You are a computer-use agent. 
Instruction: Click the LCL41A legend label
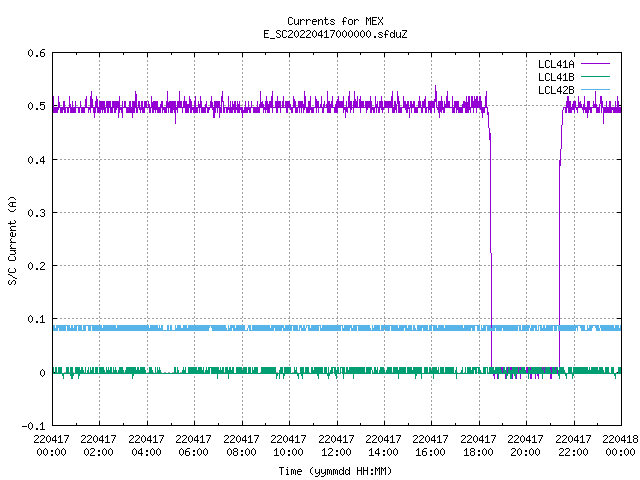(x=556, y=64)
